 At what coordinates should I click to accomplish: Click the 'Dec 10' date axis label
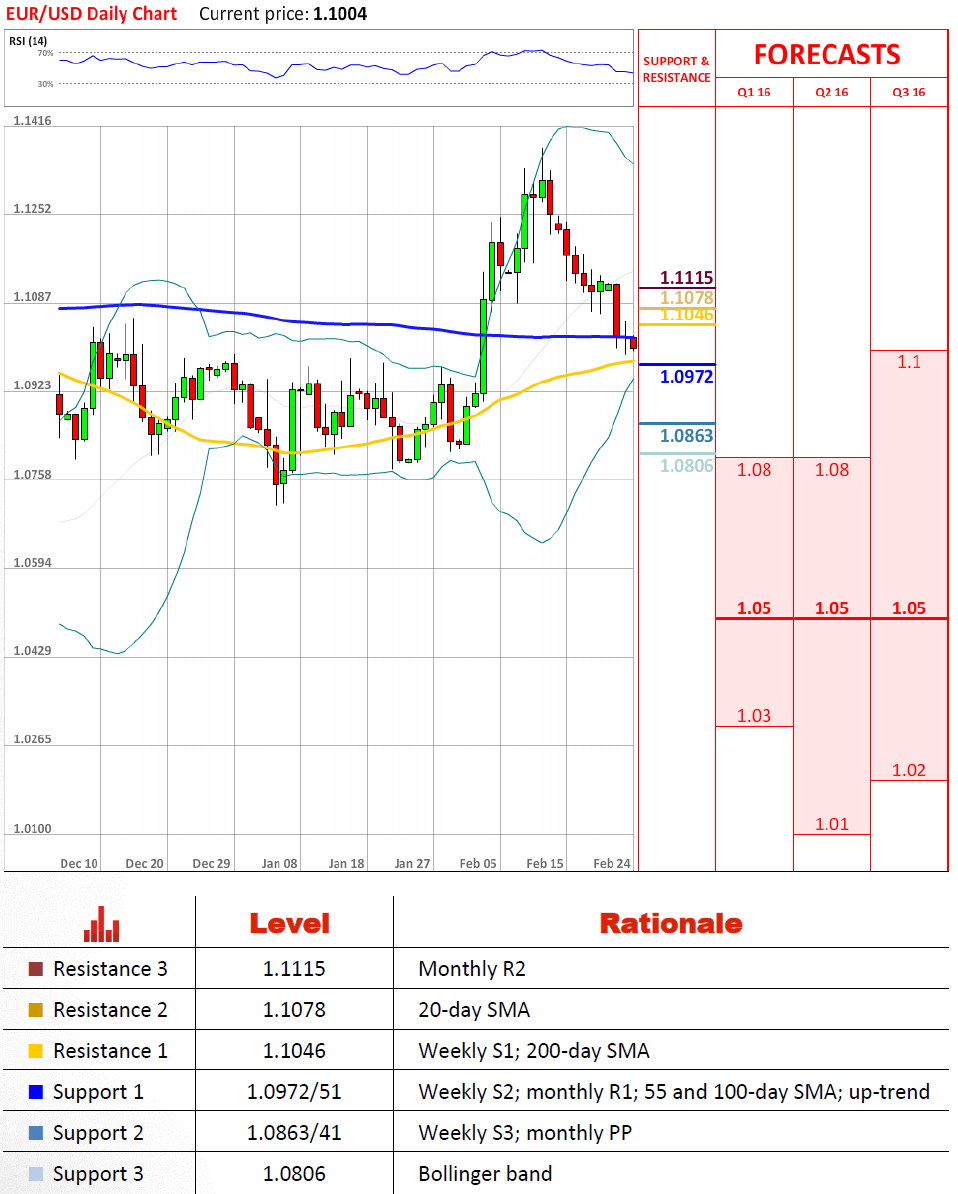[x=79, y=864]
